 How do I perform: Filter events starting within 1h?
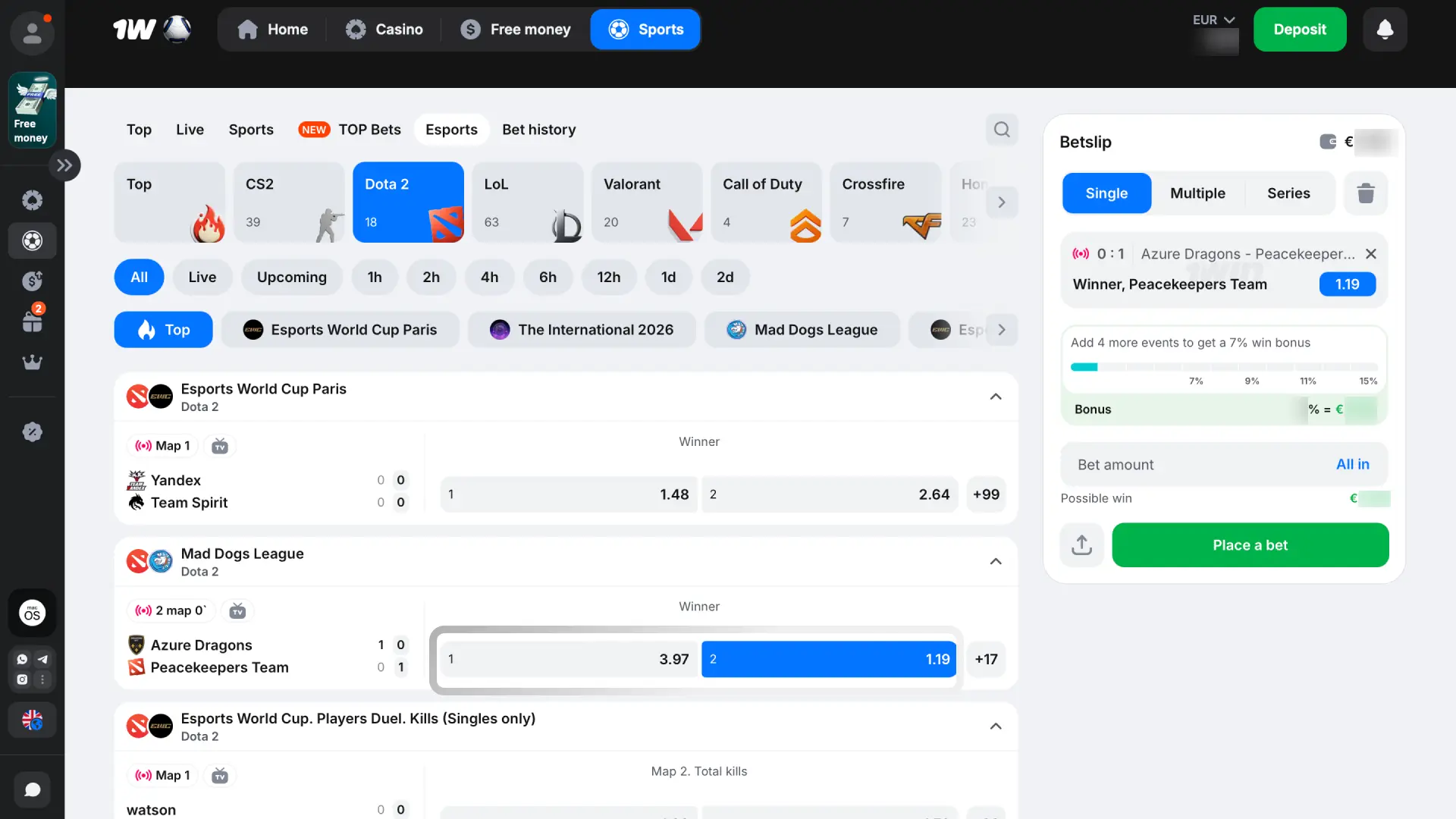click(x=375, y=278)
